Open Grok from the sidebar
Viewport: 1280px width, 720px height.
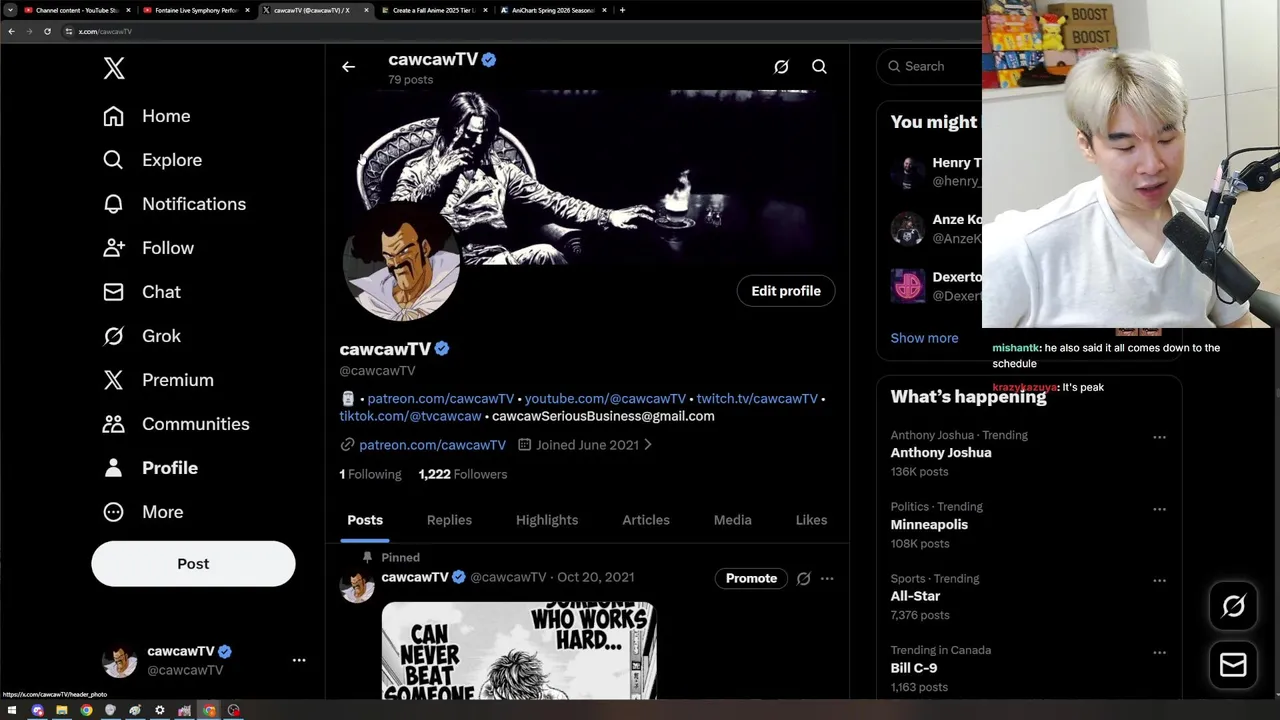coord(142,336)
